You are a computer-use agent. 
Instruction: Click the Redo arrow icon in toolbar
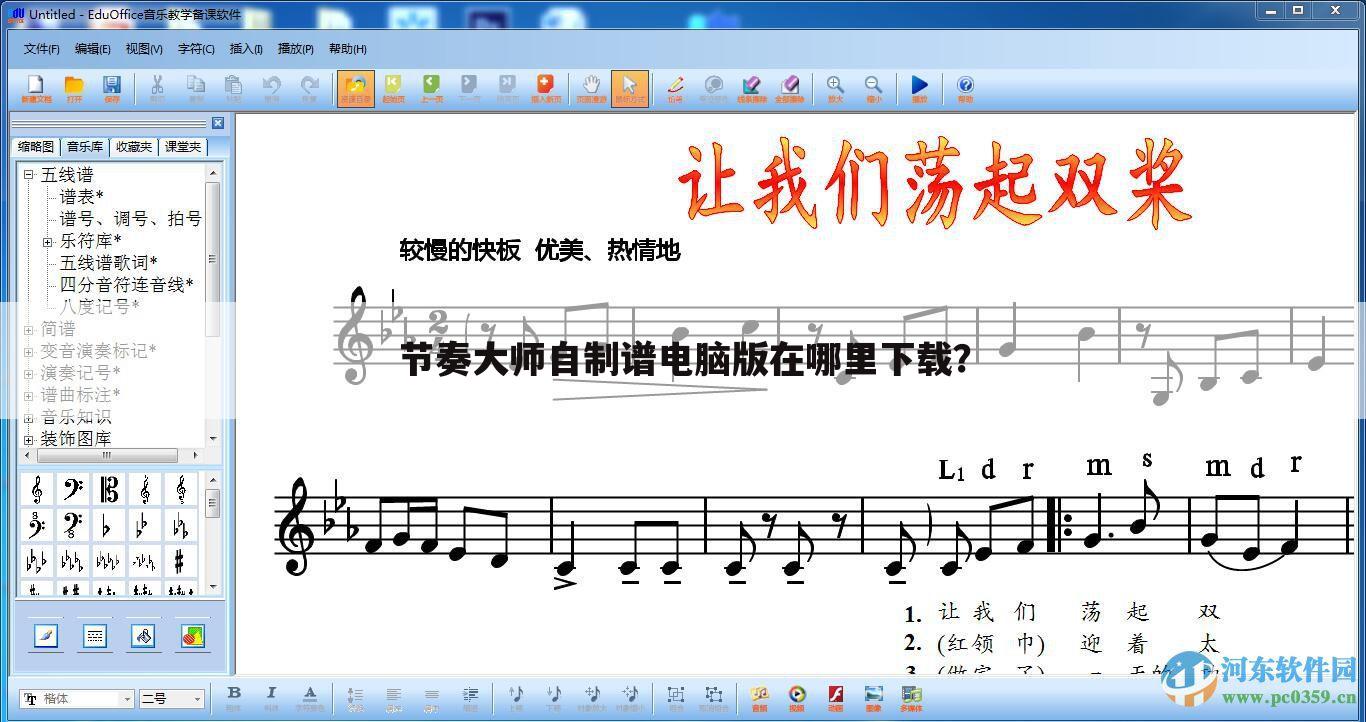point(309,88)
